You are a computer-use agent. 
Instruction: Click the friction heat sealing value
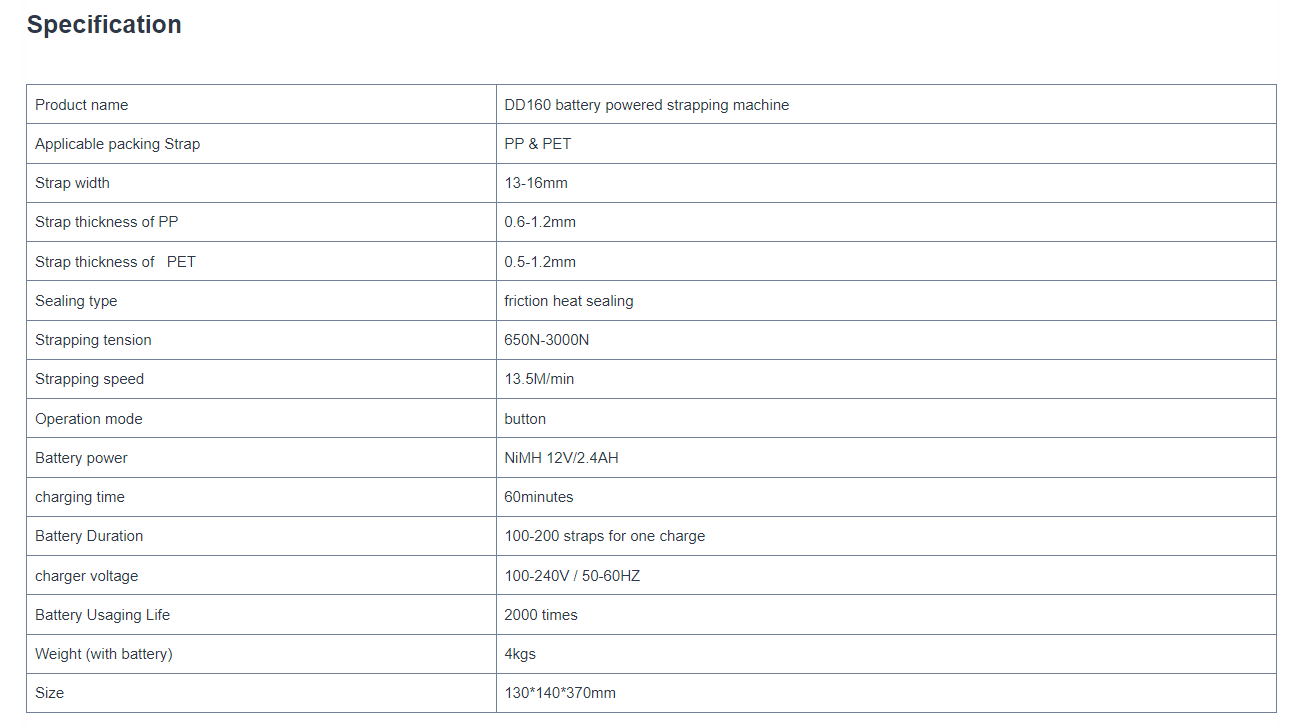click(569, 301)
